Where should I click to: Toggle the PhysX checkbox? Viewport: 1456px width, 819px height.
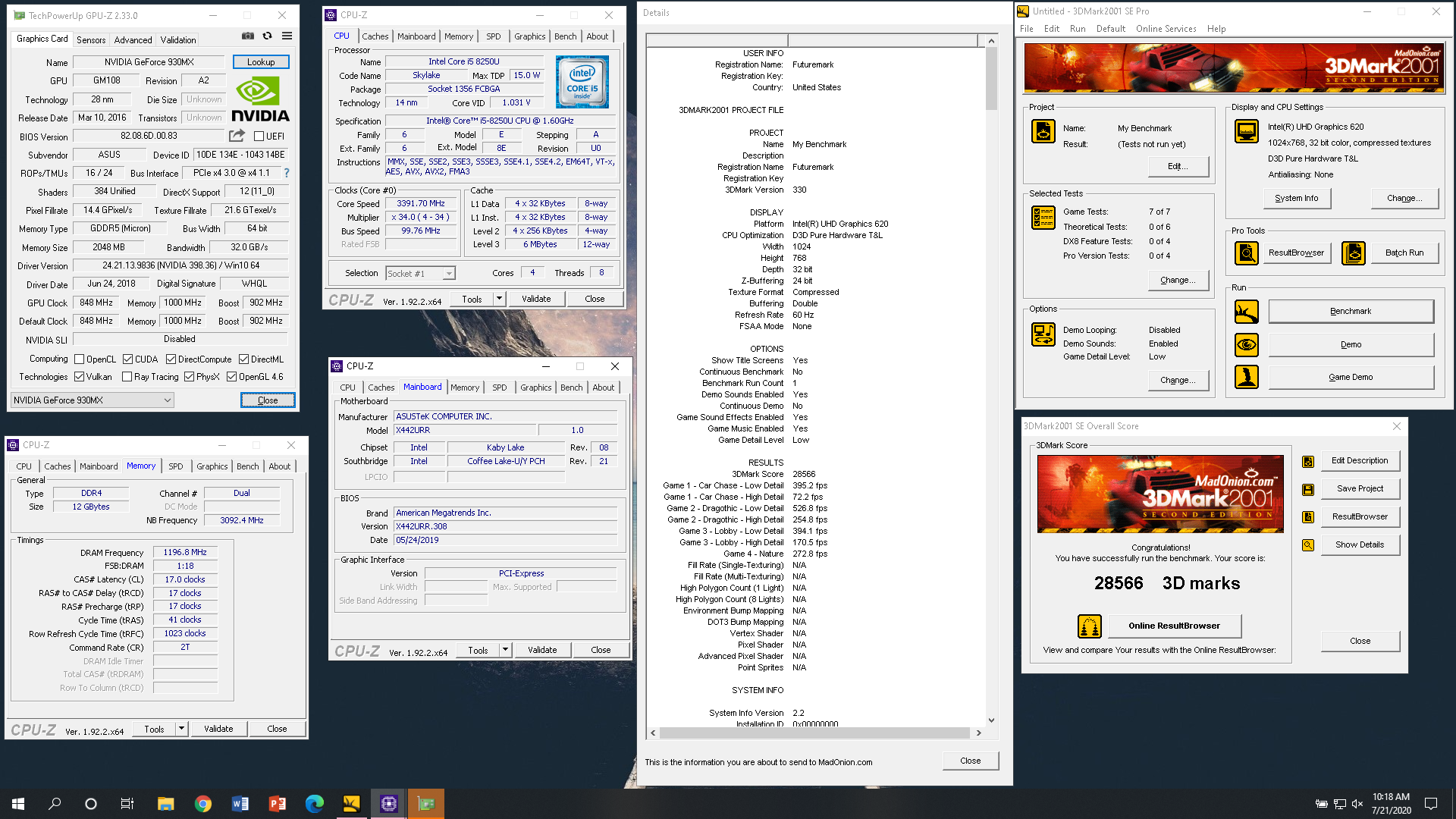(x=189, y=377)
